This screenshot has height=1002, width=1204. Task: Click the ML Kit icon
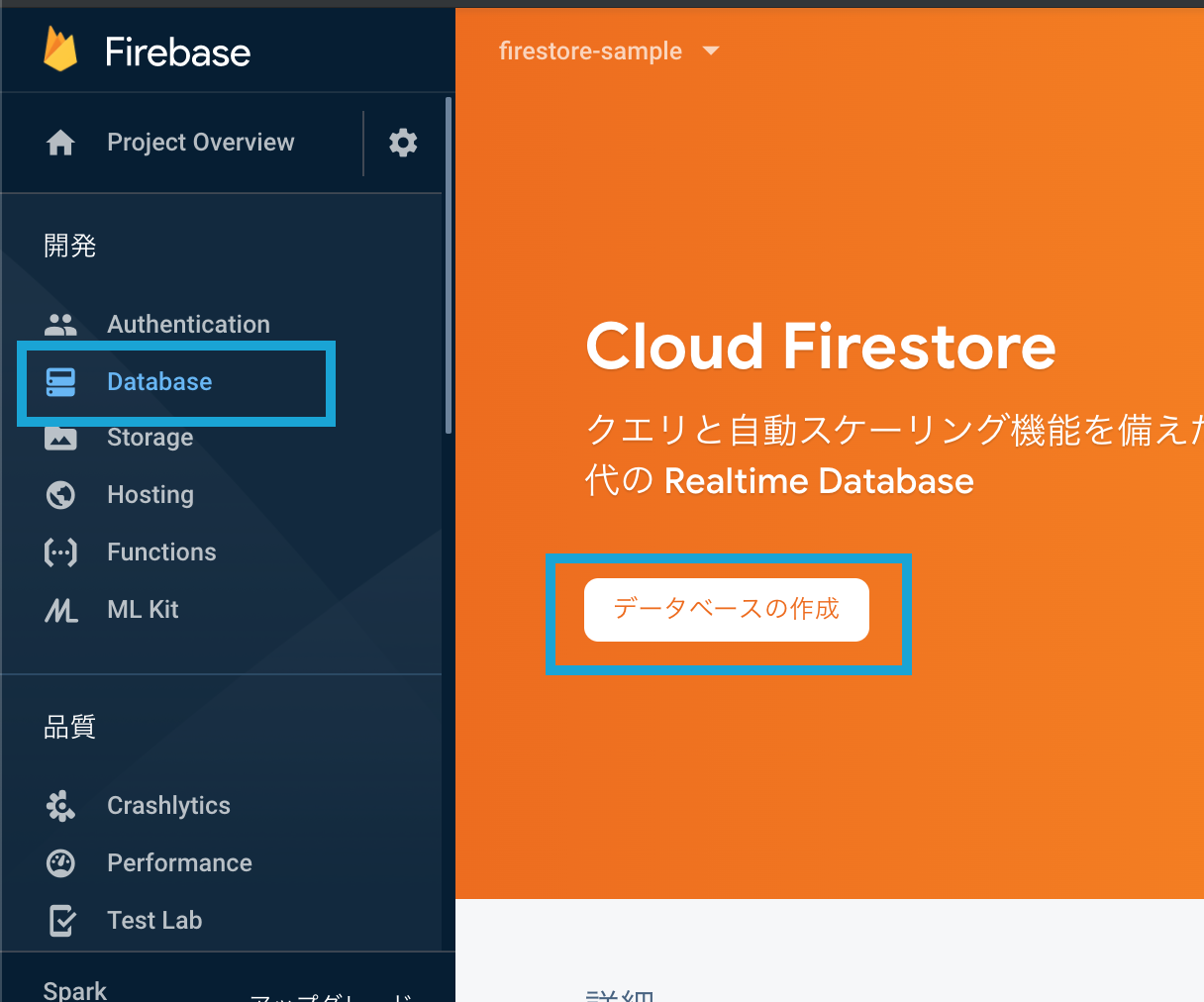click(60, 610)
